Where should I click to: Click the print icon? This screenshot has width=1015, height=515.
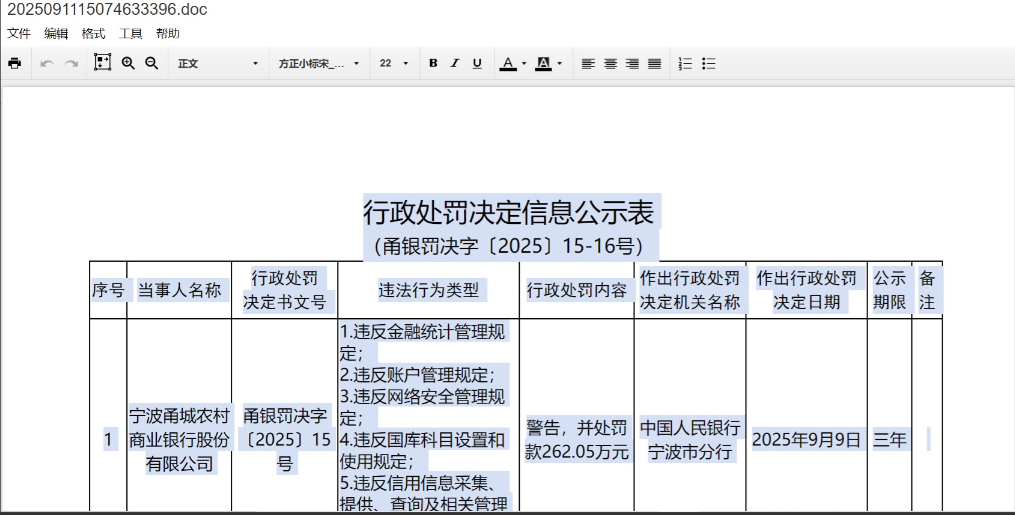14,63
